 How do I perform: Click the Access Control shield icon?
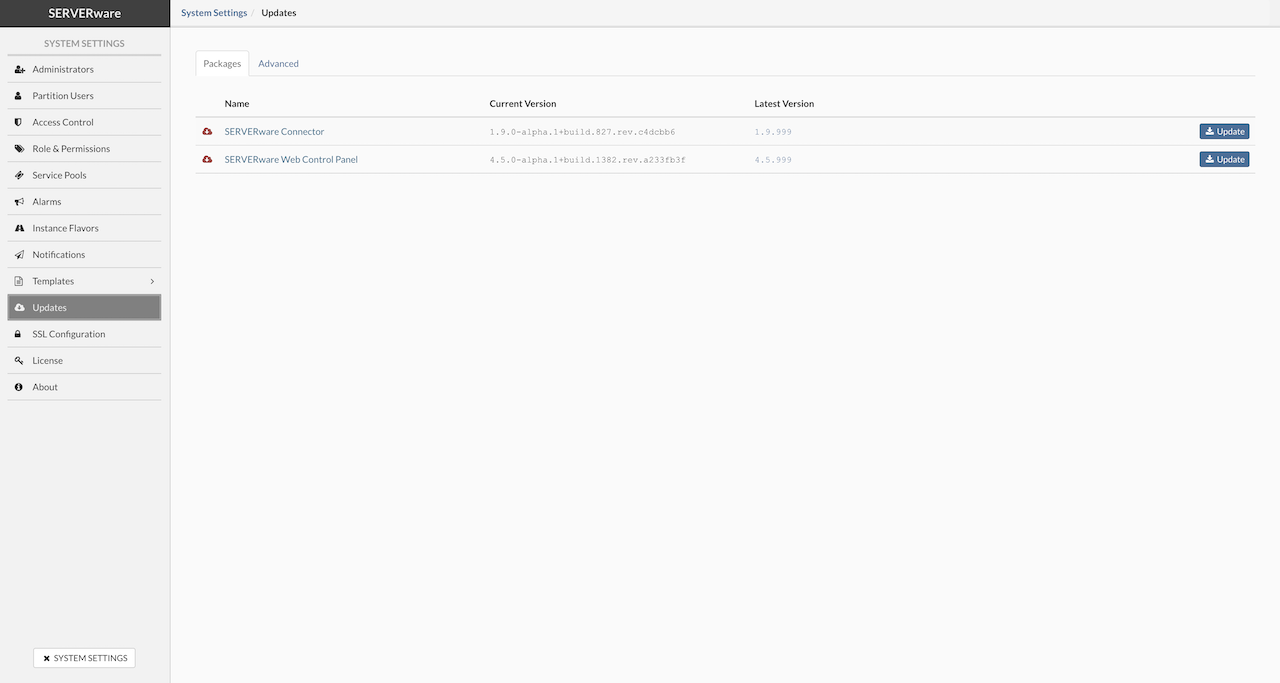click(19, 122)
